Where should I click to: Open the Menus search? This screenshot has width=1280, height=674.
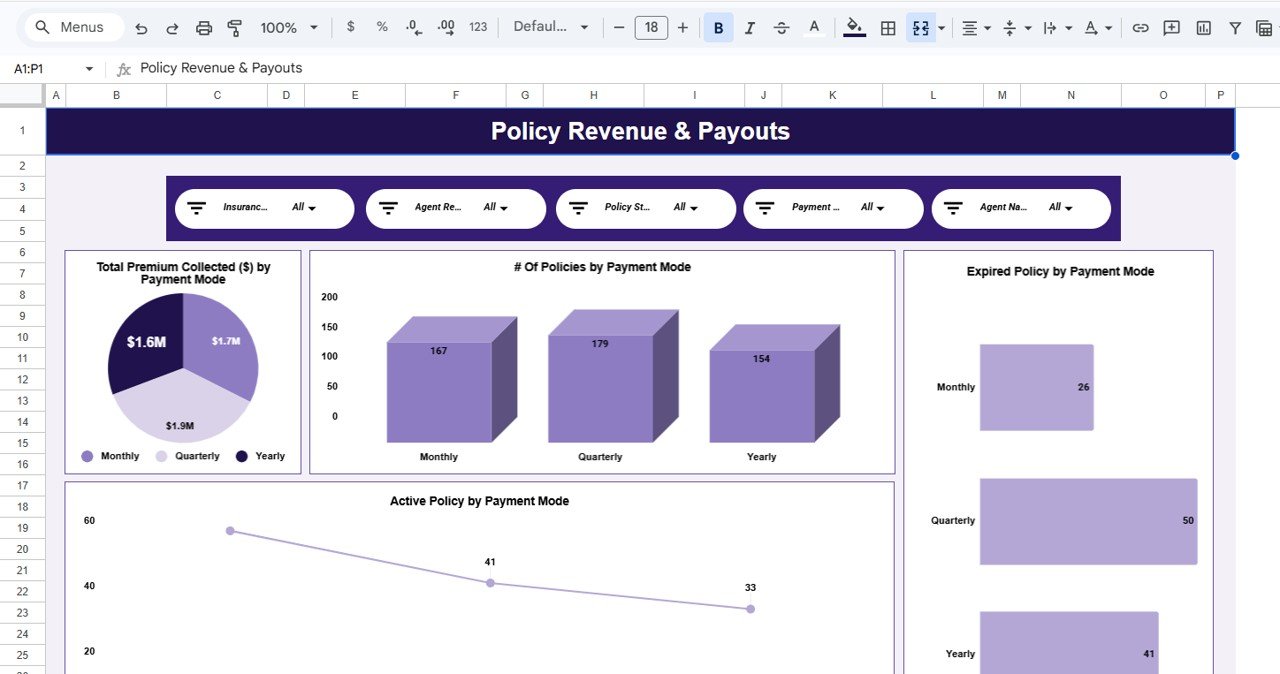click(70, 27)
